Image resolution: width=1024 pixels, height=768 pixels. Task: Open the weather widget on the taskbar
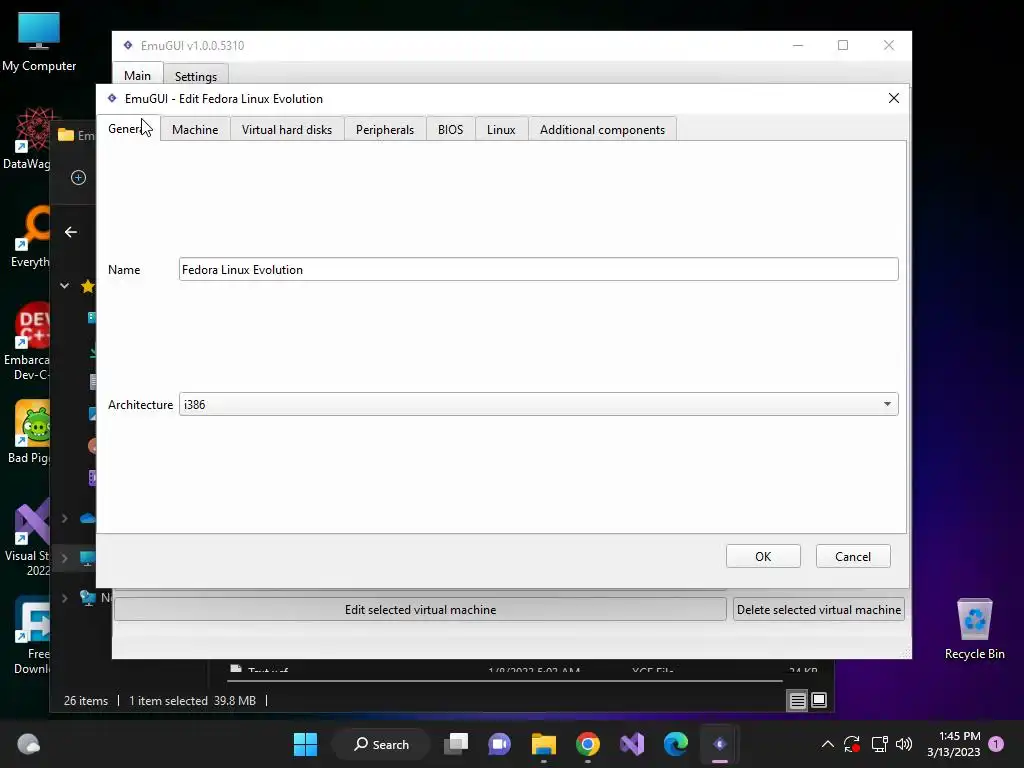click(x=28, y=744)
